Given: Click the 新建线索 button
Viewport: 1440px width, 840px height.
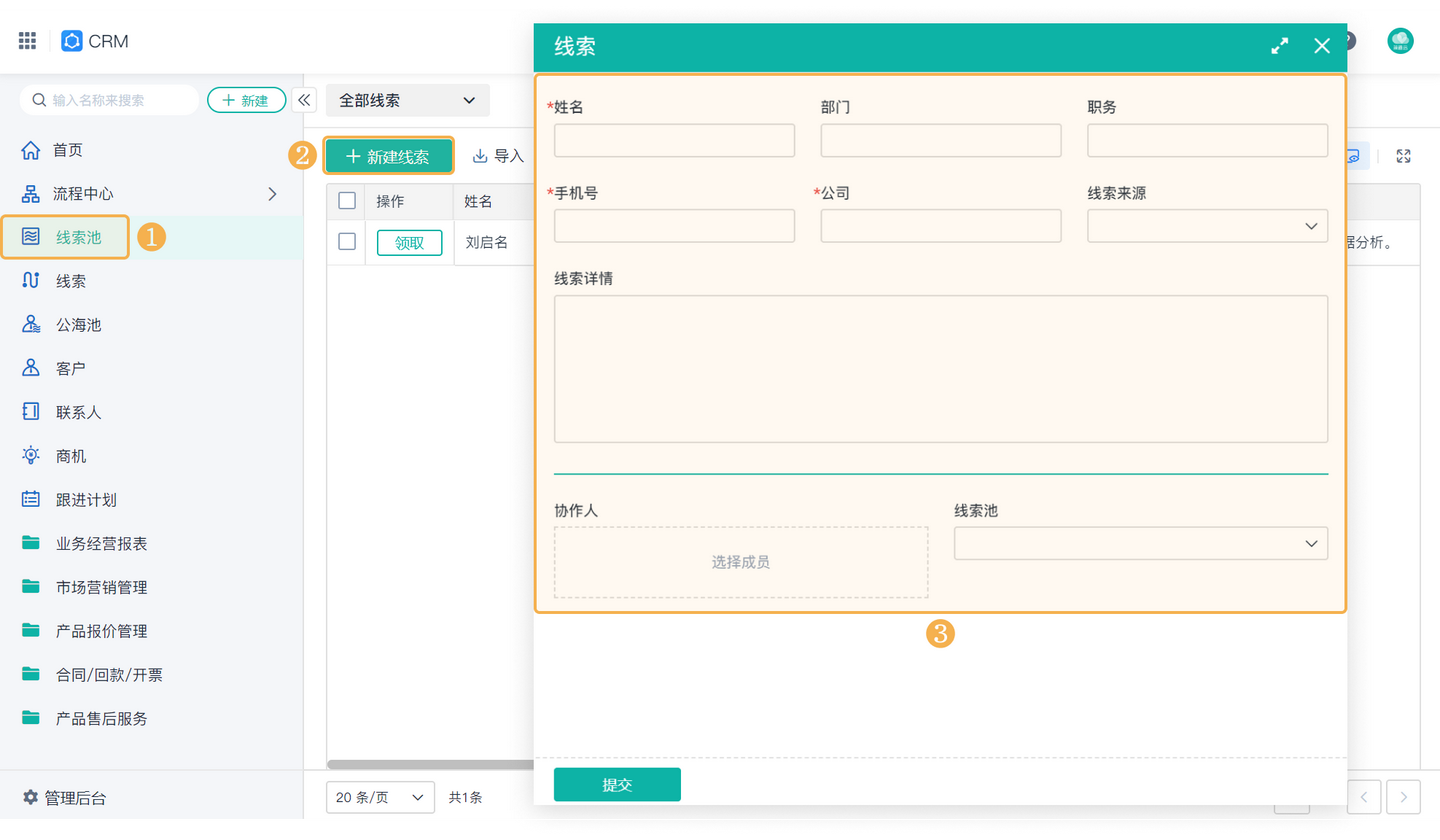Looking at the screenshot, I should [389, 156].
